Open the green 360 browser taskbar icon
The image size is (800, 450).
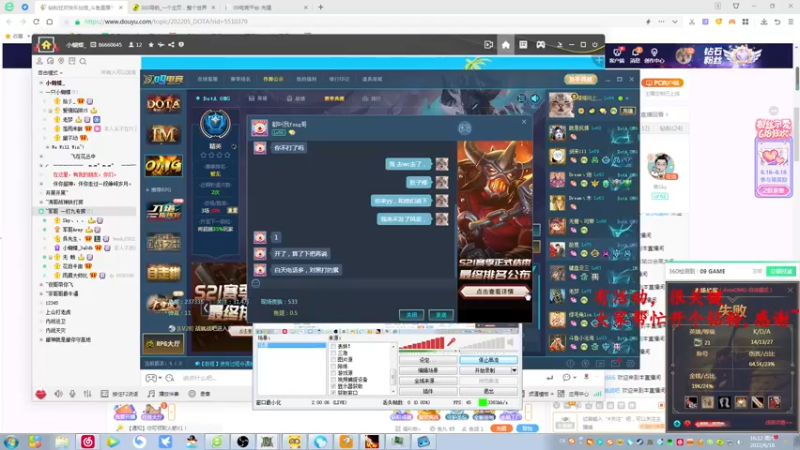pos(217,441)
